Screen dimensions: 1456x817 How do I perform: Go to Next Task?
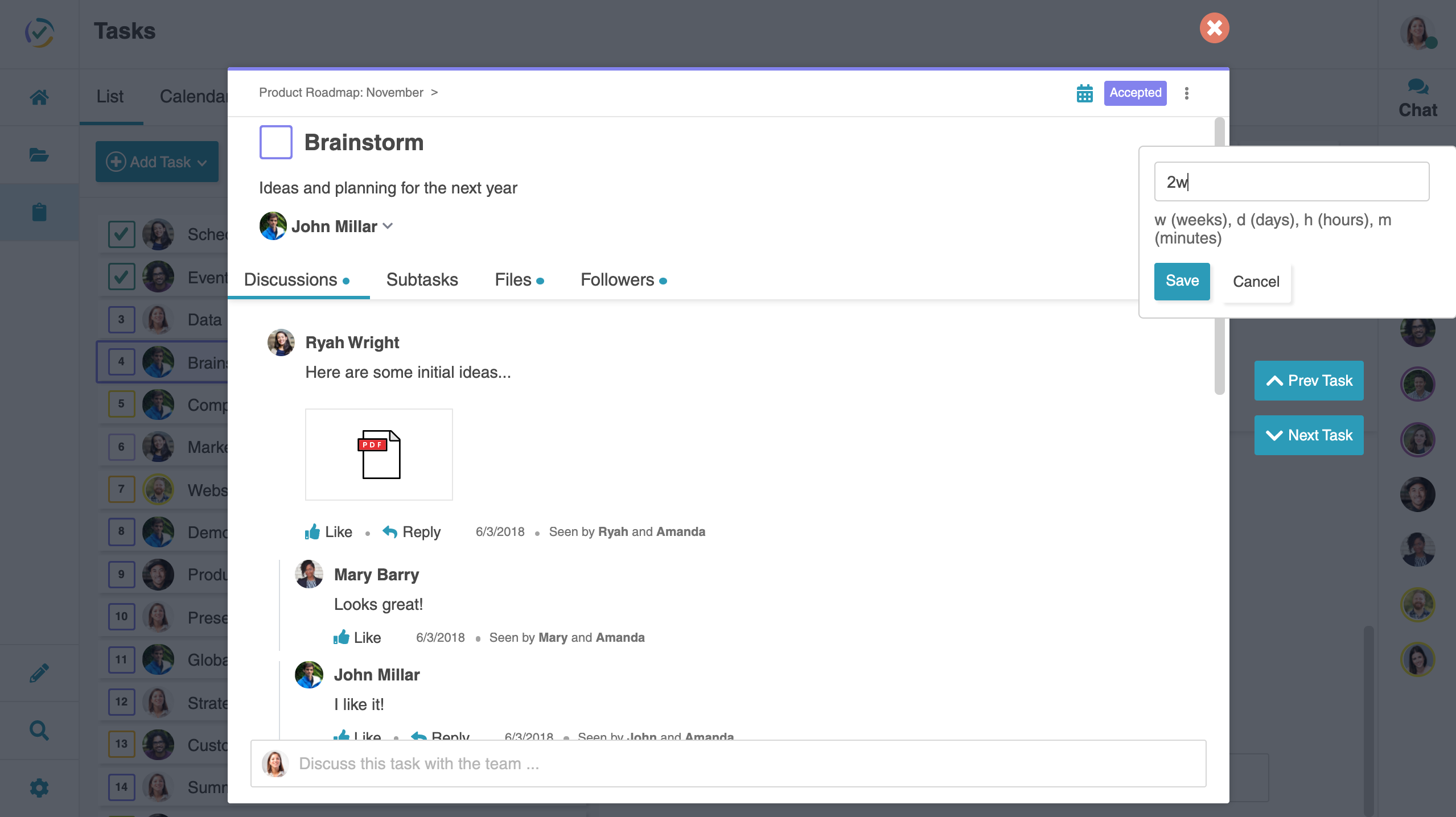click(1309, 435)
